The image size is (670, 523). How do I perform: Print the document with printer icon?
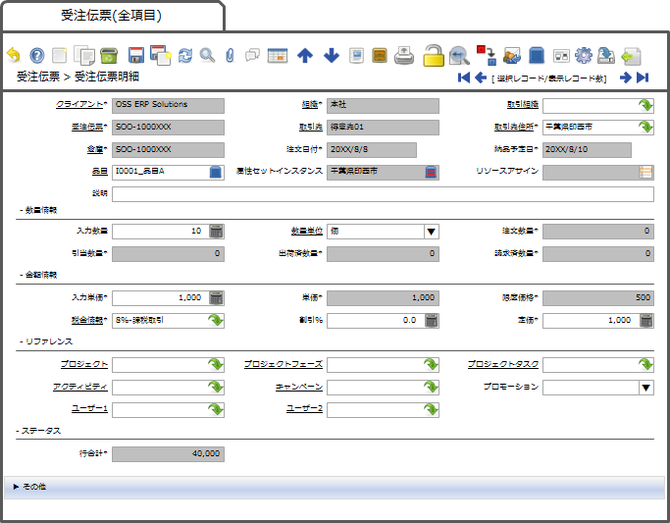[404, 55]
